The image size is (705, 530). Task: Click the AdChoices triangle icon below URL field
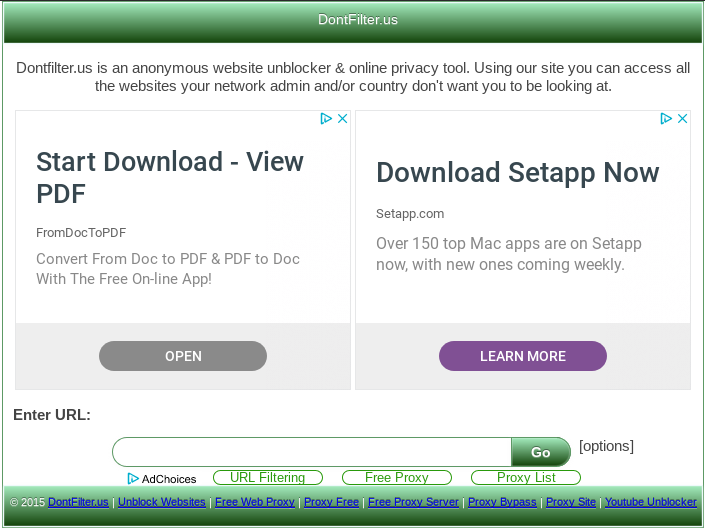(x=133, y=479)
